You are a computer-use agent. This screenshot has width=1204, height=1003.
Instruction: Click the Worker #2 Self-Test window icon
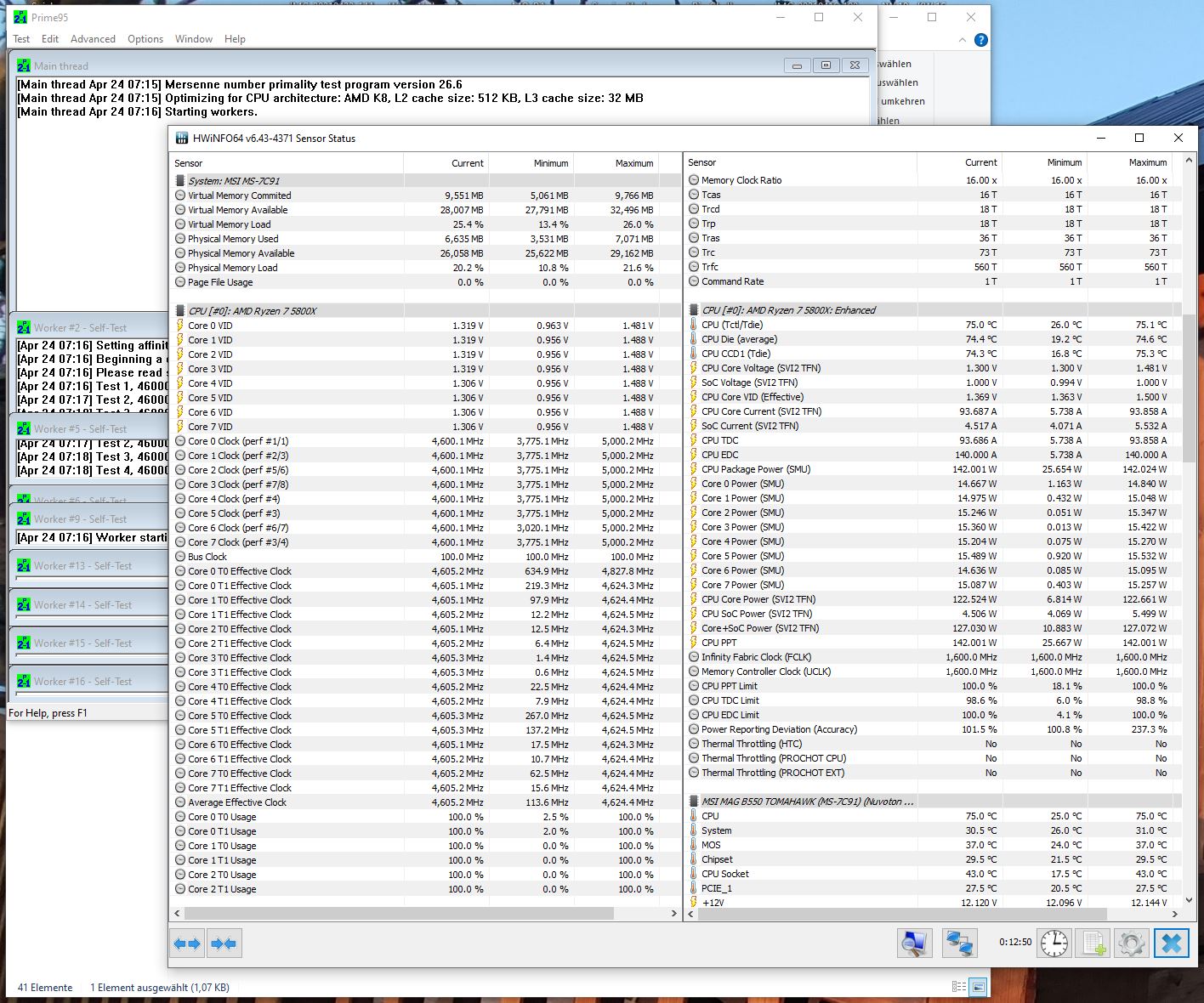24,327
